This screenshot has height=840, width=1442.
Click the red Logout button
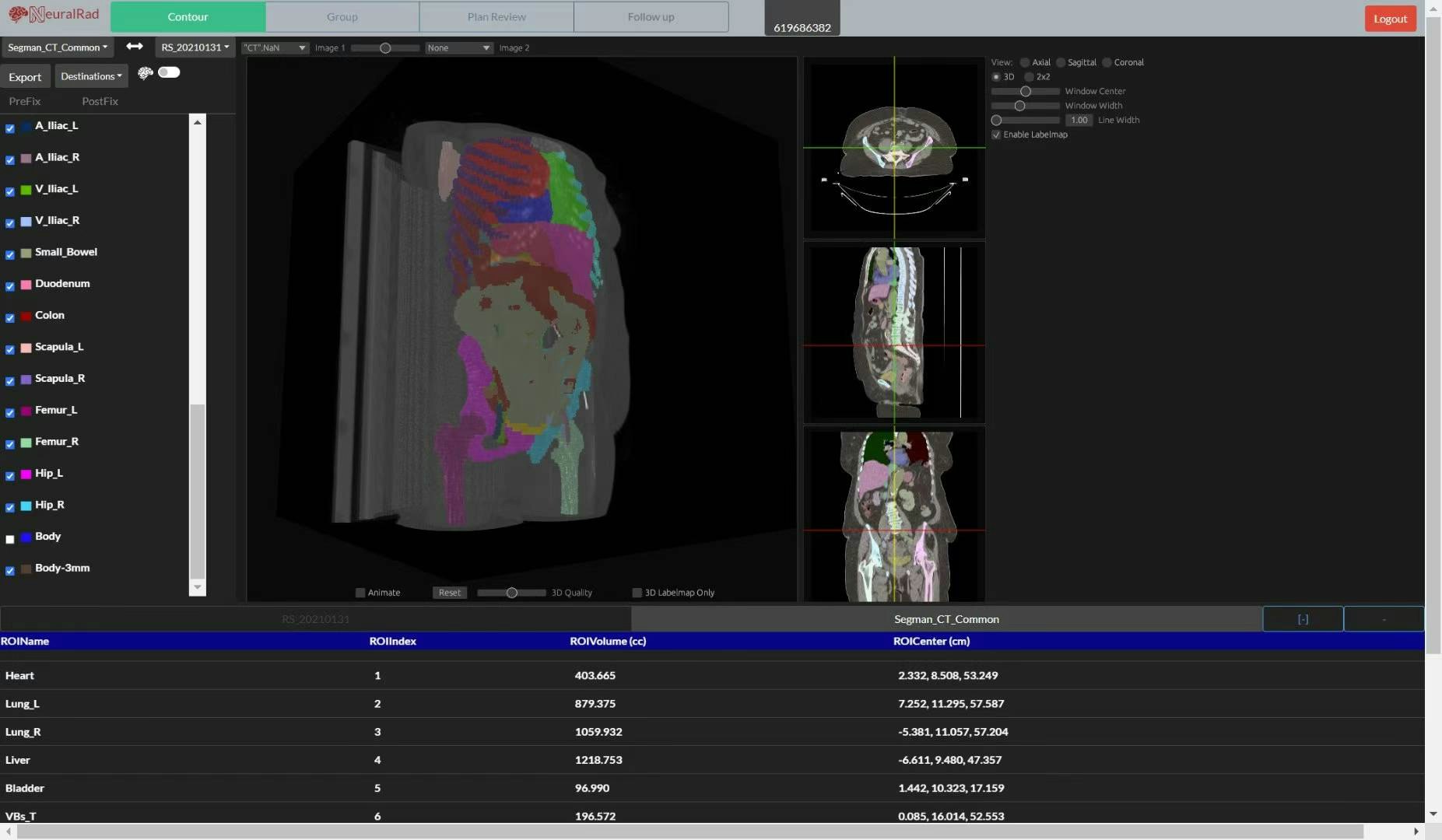coord(1390,19)
